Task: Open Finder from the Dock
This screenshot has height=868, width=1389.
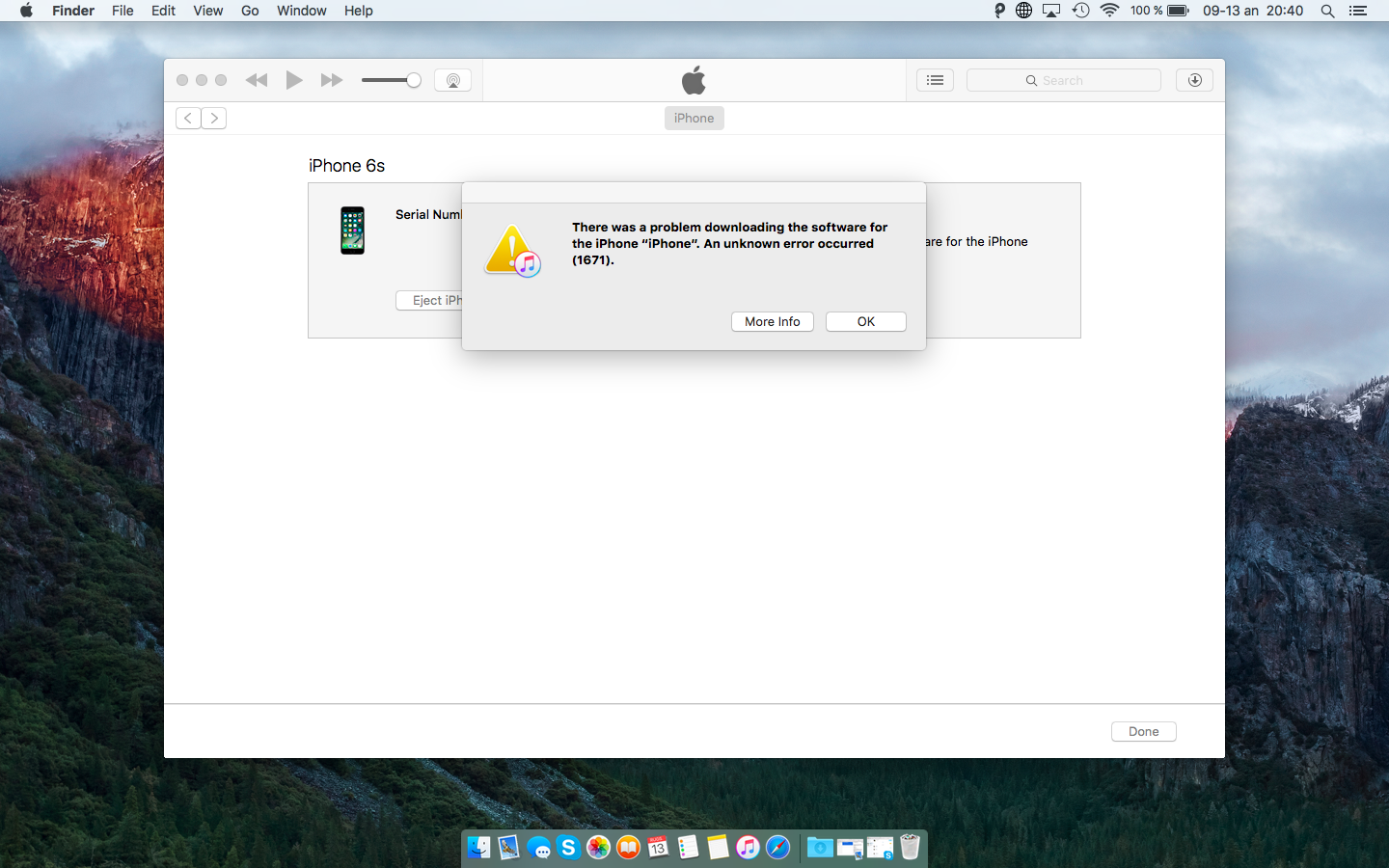Action: tap(478, 847)
